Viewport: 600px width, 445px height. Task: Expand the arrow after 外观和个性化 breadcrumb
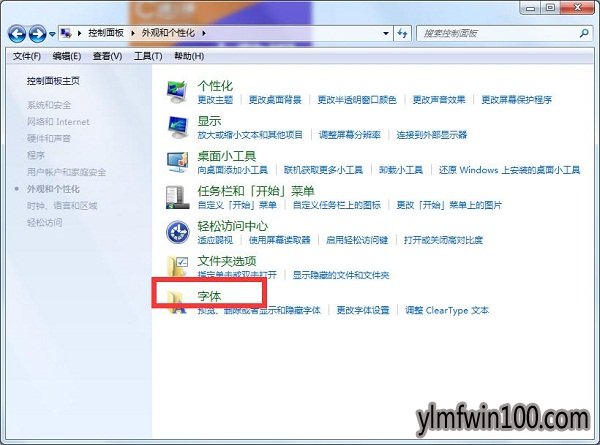[204, 33]
